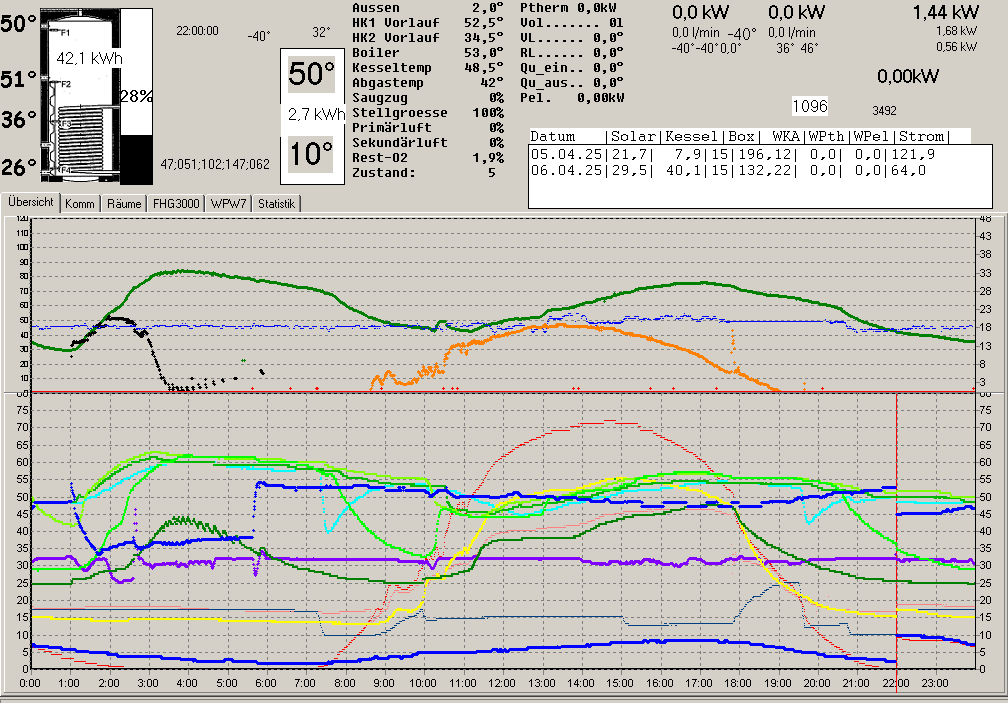Click the F4 sensor at tank bottom

click(64, 172)
